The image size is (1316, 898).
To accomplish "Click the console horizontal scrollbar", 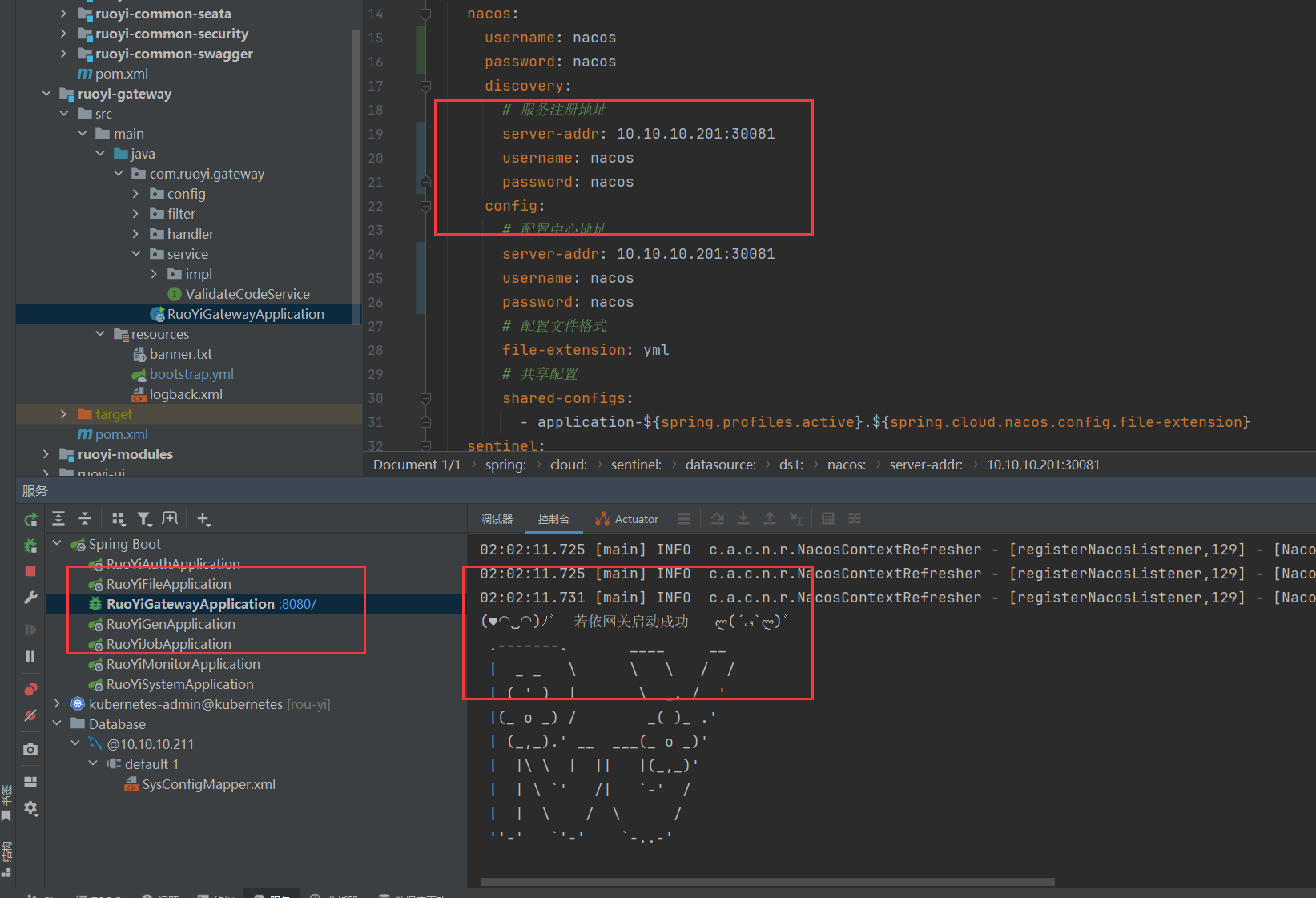I will 767,882.
